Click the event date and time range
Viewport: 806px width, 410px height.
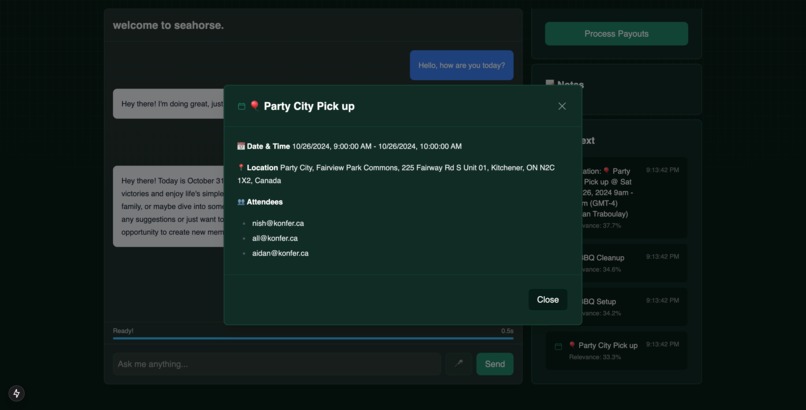tap(377, 146)
